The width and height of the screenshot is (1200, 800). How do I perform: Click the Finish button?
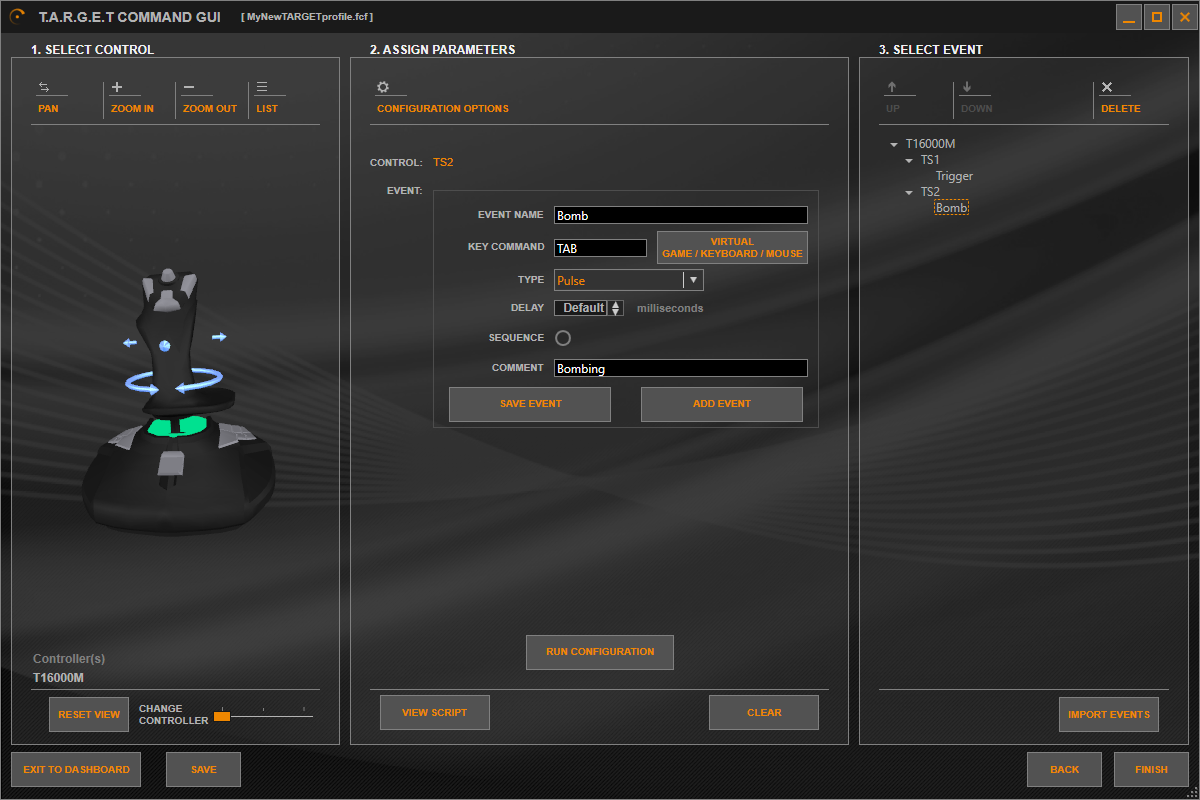click(x=1151, y=770)
